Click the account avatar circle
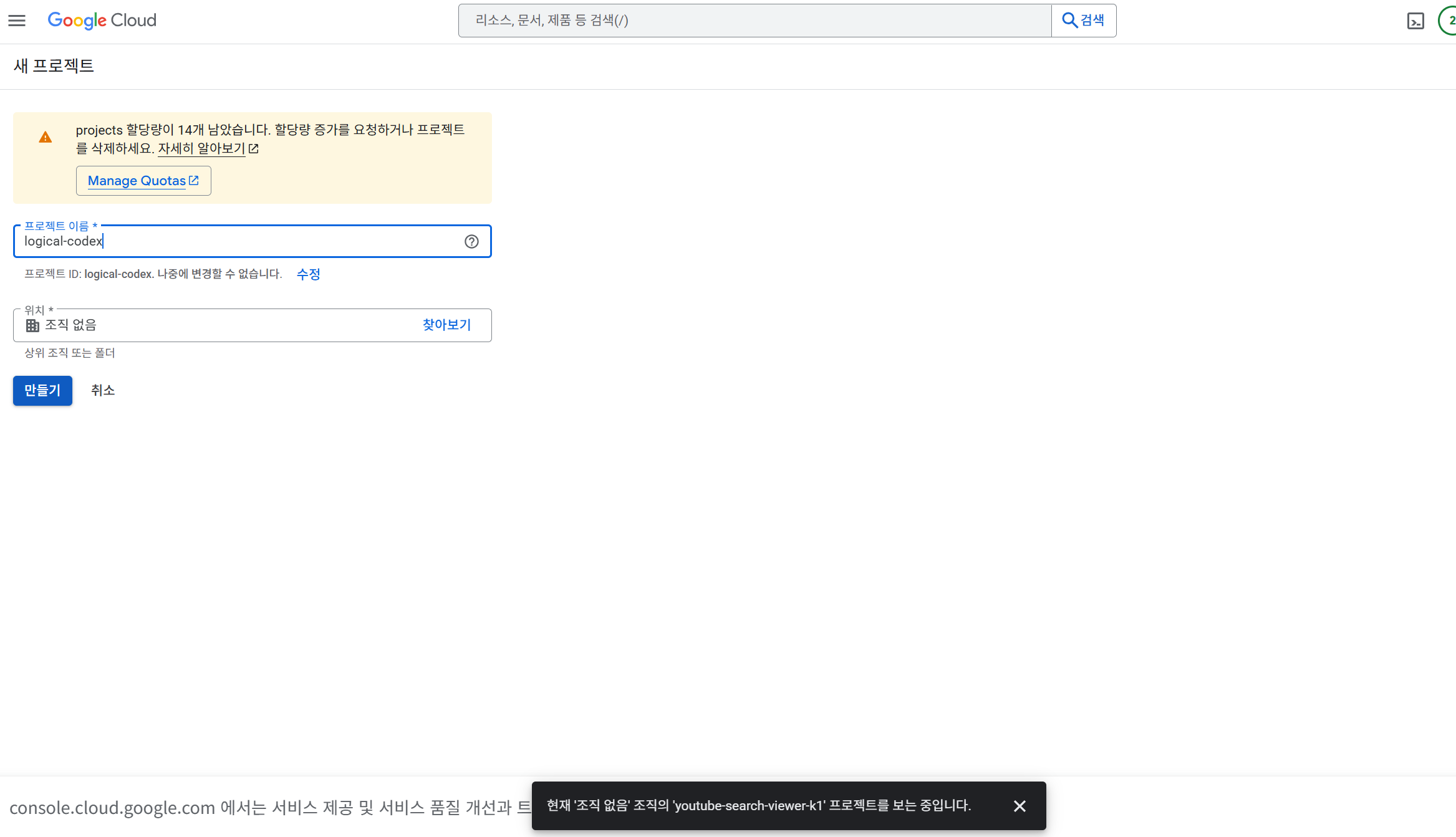Viewport: 1456px width, 837px height. coord(1448,21)
